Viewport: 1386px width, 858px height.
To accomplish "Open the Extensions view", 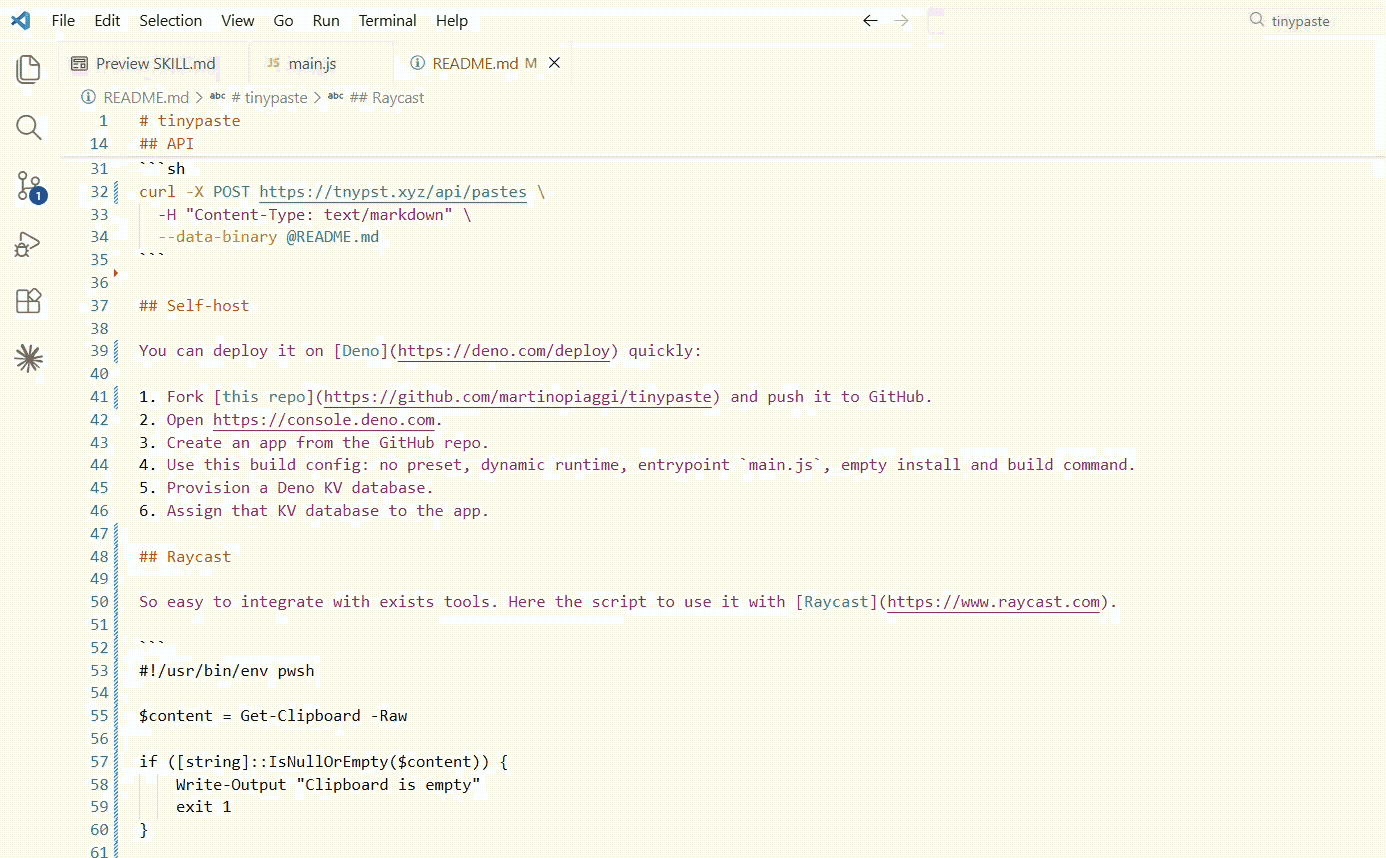I will (29, 301).
